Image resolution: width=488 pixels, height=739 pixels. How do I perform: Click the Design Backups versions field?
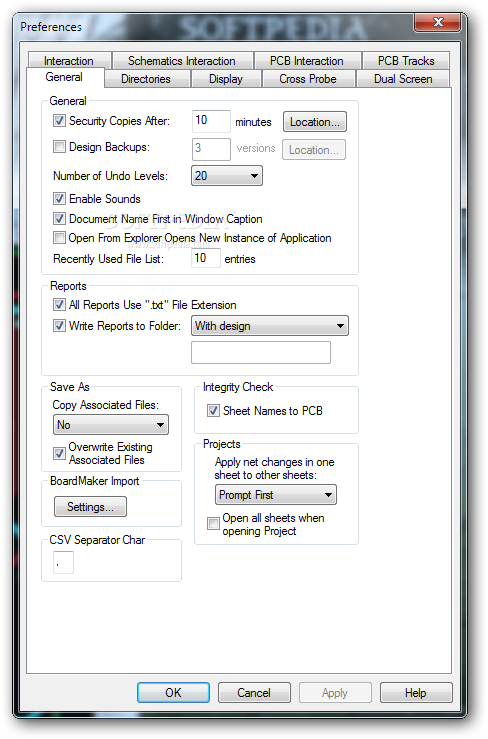tap(211, 149)
